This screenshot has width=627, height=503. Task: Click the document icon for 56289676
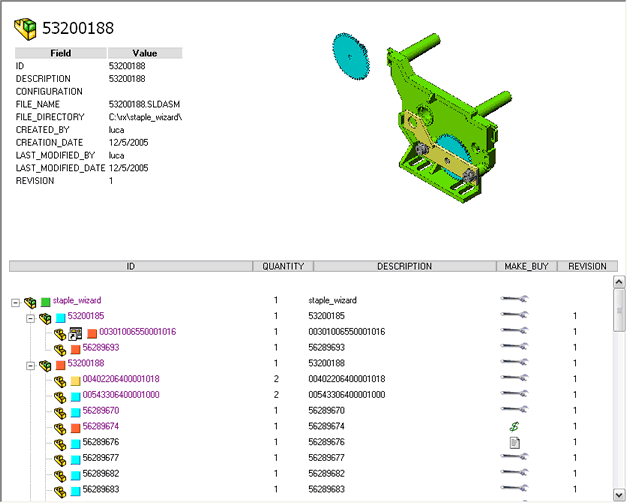(515, 443)
